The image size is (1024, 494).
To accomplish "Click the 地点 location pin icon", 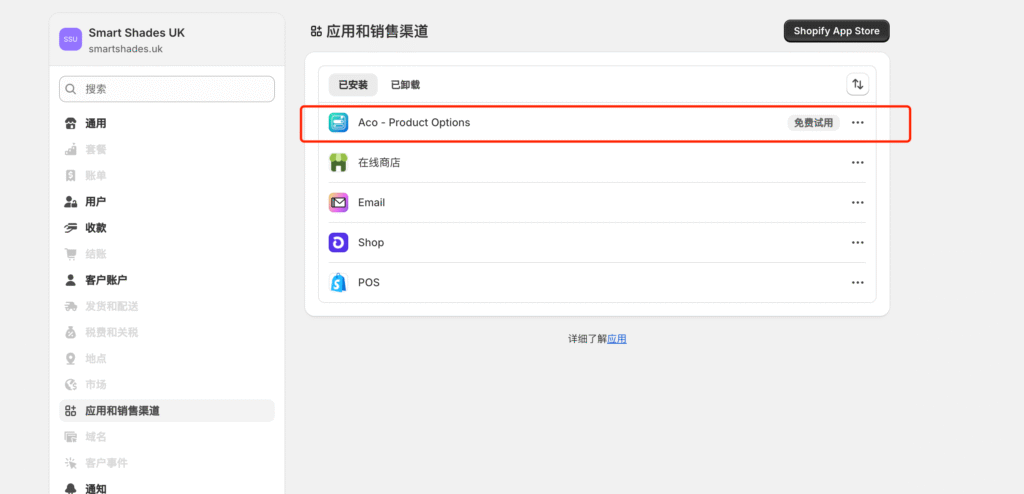I will tap(71, 359).
